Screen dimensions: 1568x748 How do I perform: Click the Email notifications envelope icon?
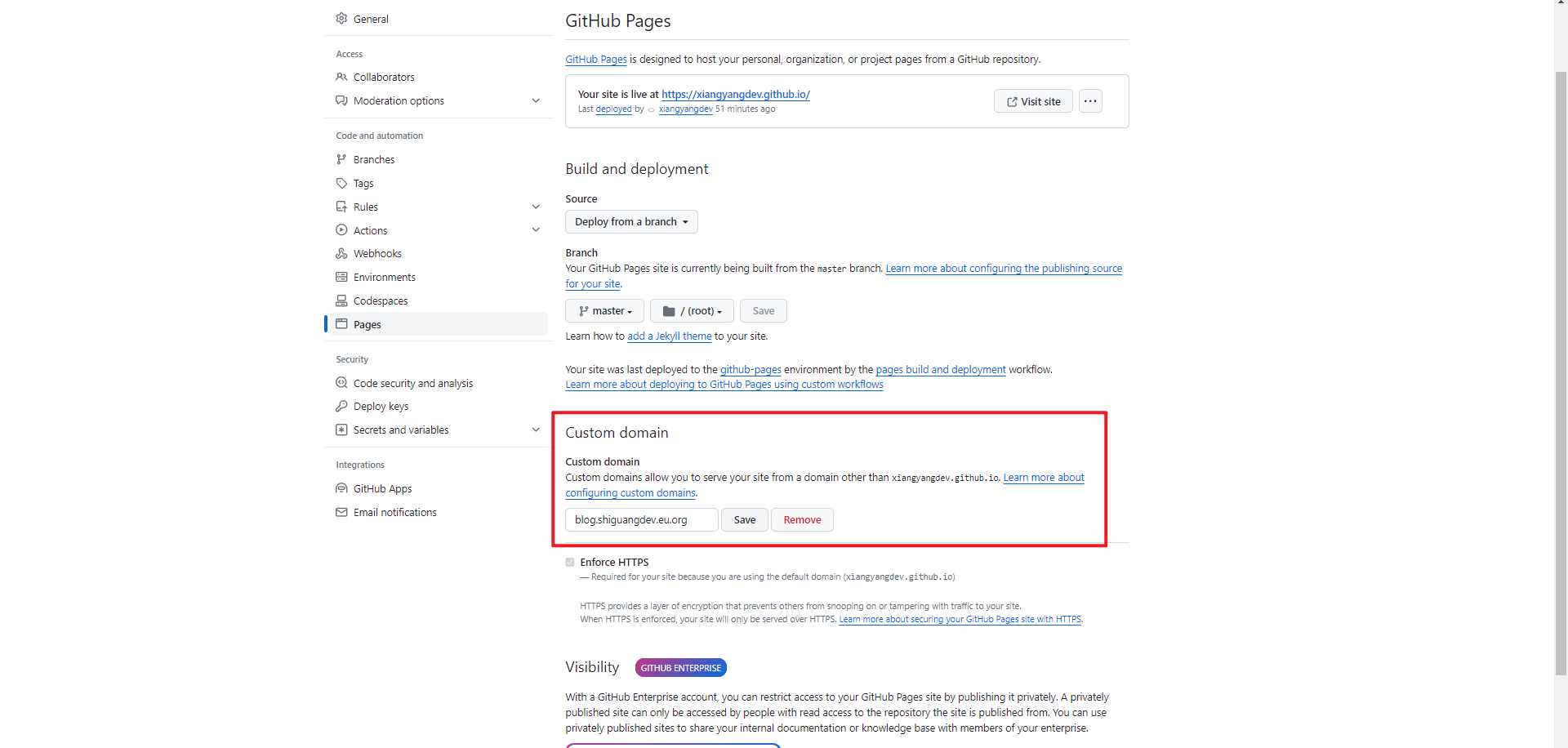tap(341, 512)
